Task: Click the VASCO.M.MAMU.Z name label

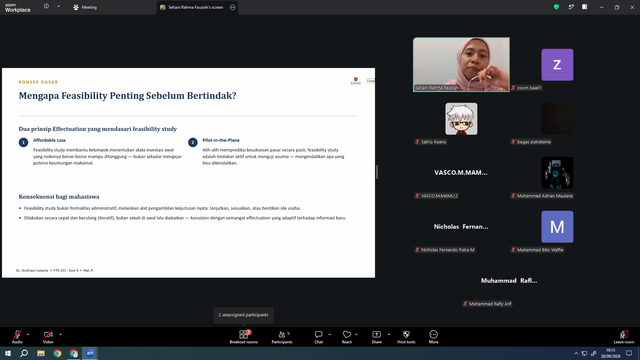Action: 436,196
